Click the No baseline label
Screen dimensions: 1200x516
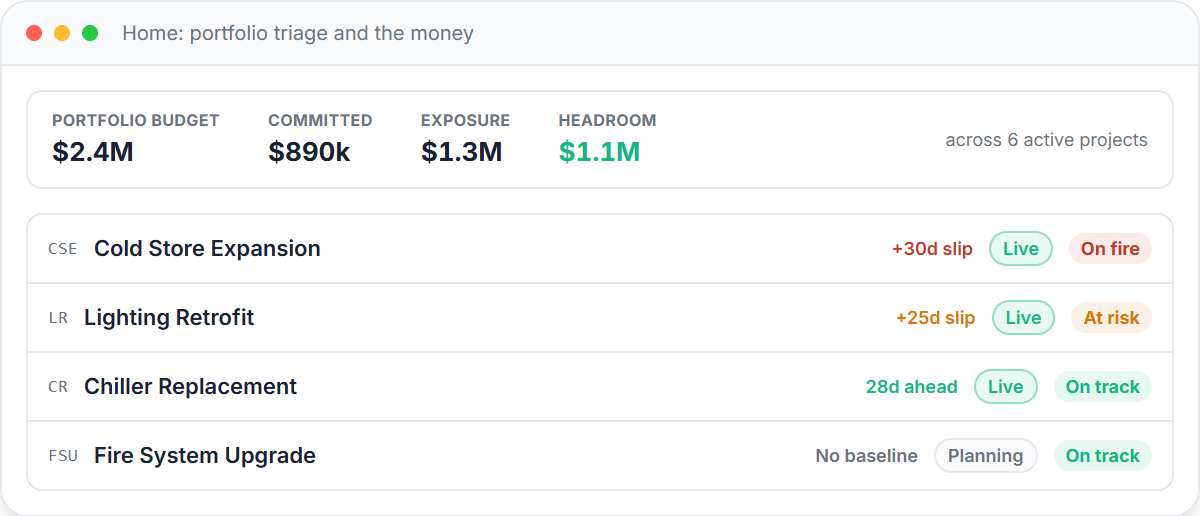pyautogui.click(x=866, y=456)
